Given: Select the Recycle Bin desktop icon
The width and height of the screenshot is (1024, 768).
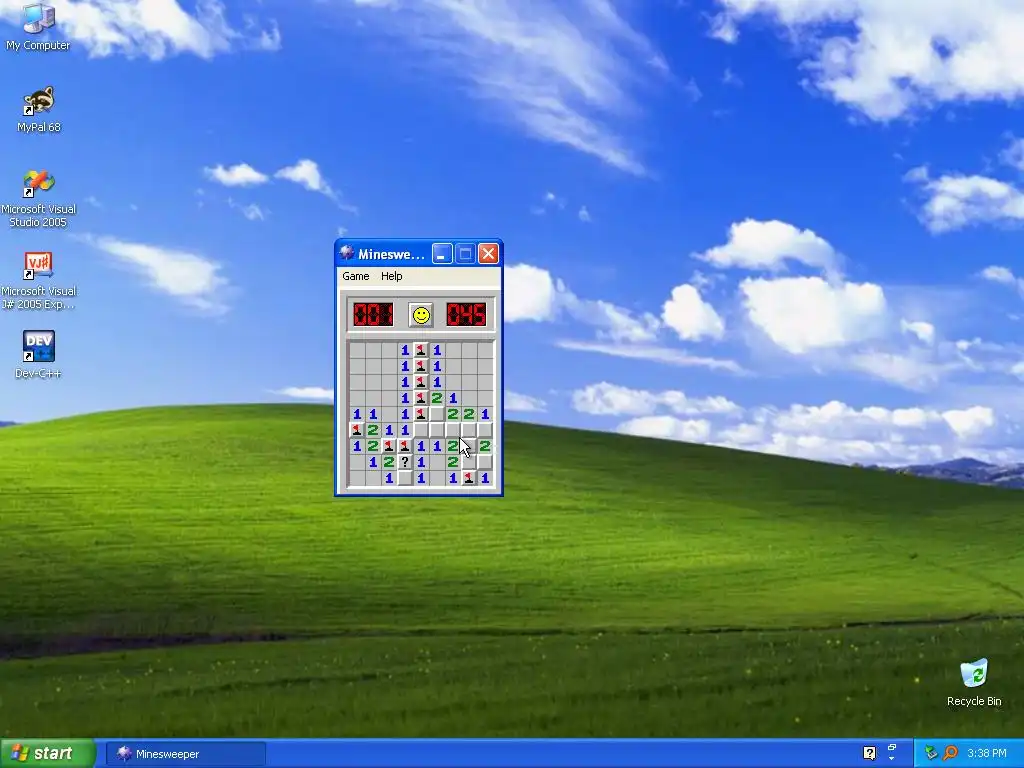Looking at the screenshot, I should click(974, 683).
